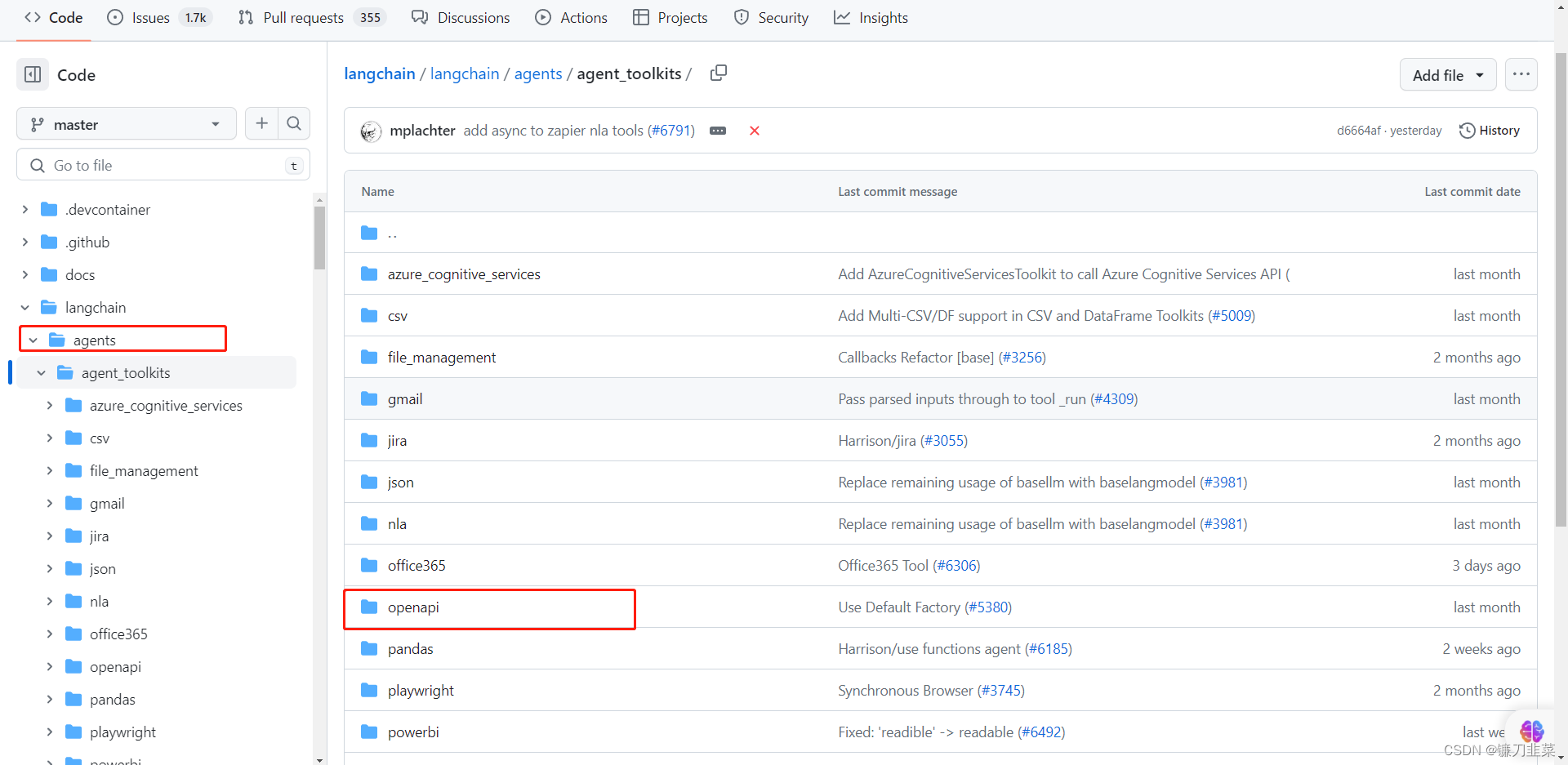Open the openapi folder in the table
The image size is (1568, 765).
pyautogui.click(x=413, y=607)
